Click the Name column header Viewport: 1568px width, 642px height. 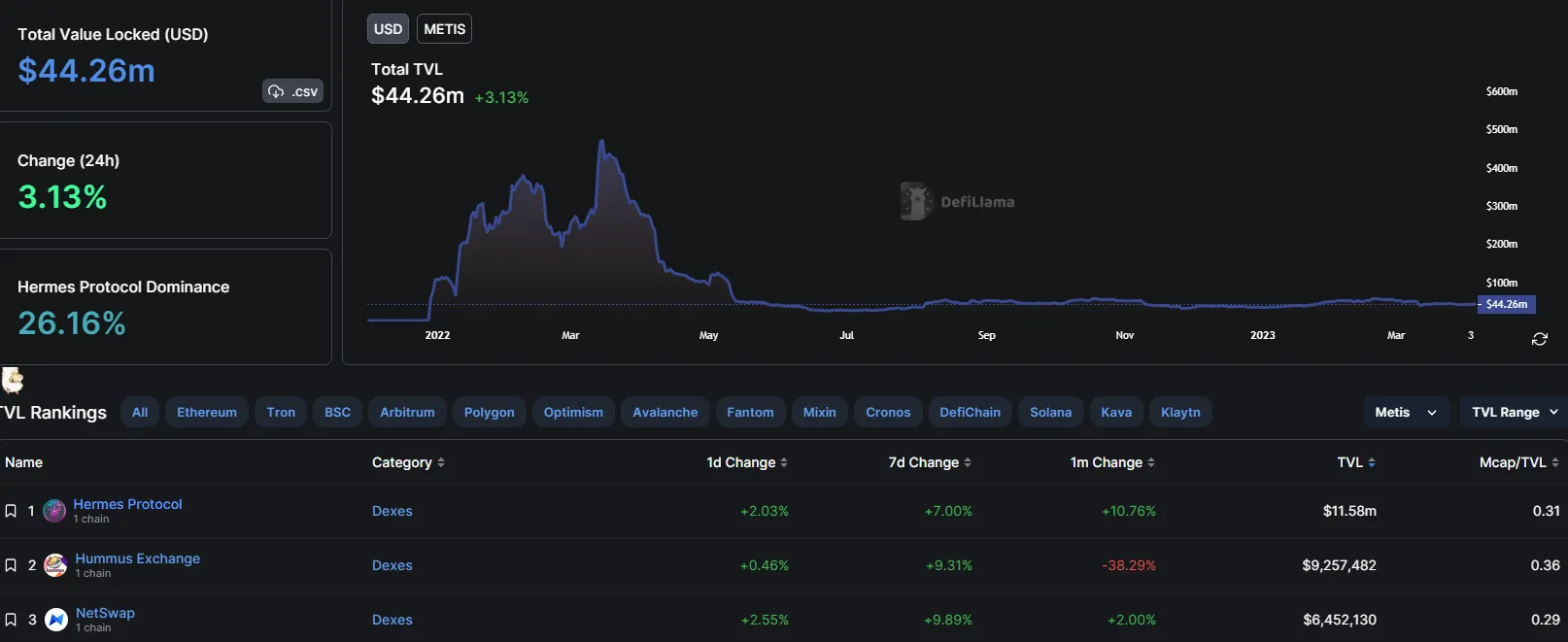coord(24,462)
